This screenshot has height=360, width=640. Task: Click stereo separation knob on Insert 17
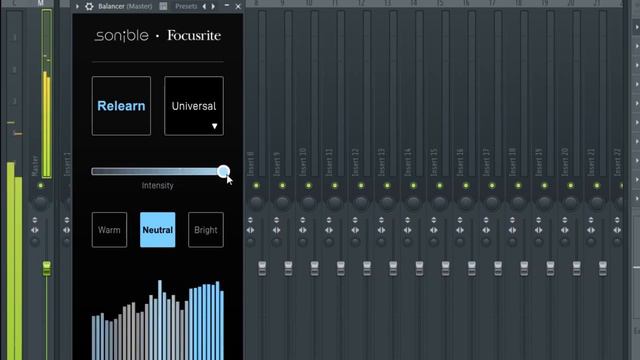coord(486,242)
